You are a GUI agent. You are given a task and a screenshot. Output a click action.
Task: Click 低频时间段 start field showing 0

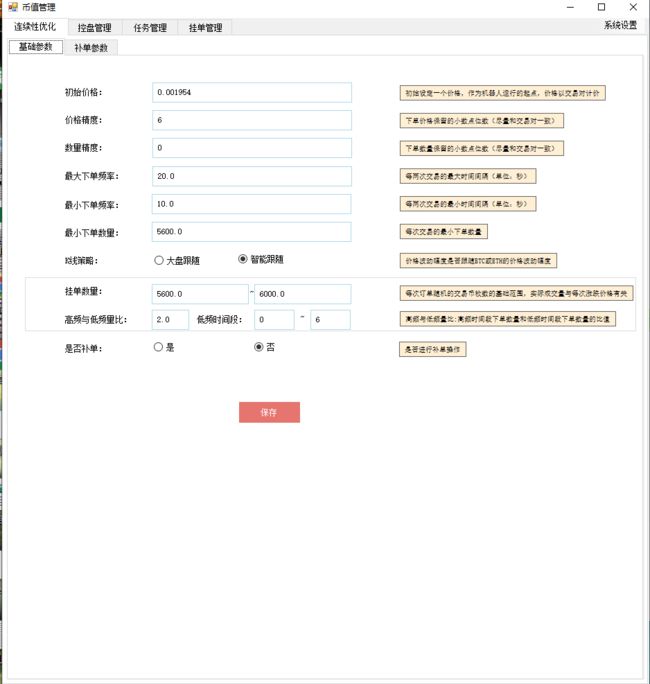pyautogui.click(x=274, y=320)
